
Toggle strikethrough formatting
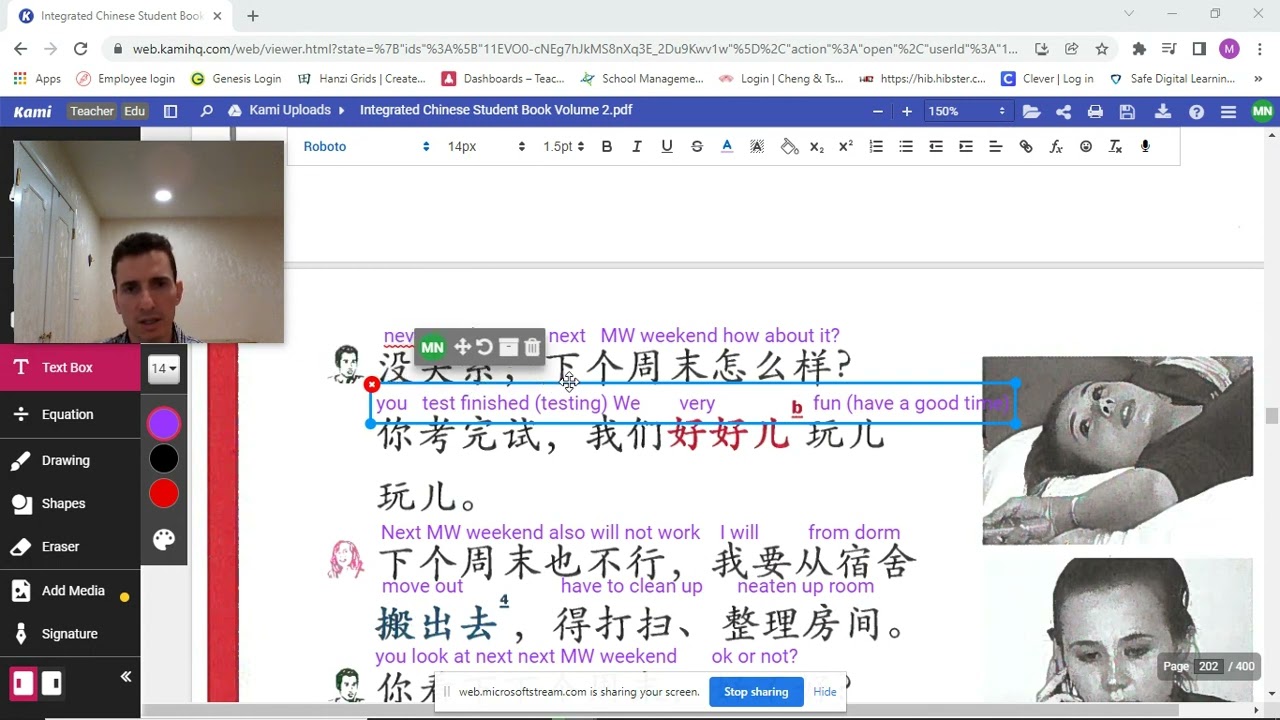(x=697, y=147)
